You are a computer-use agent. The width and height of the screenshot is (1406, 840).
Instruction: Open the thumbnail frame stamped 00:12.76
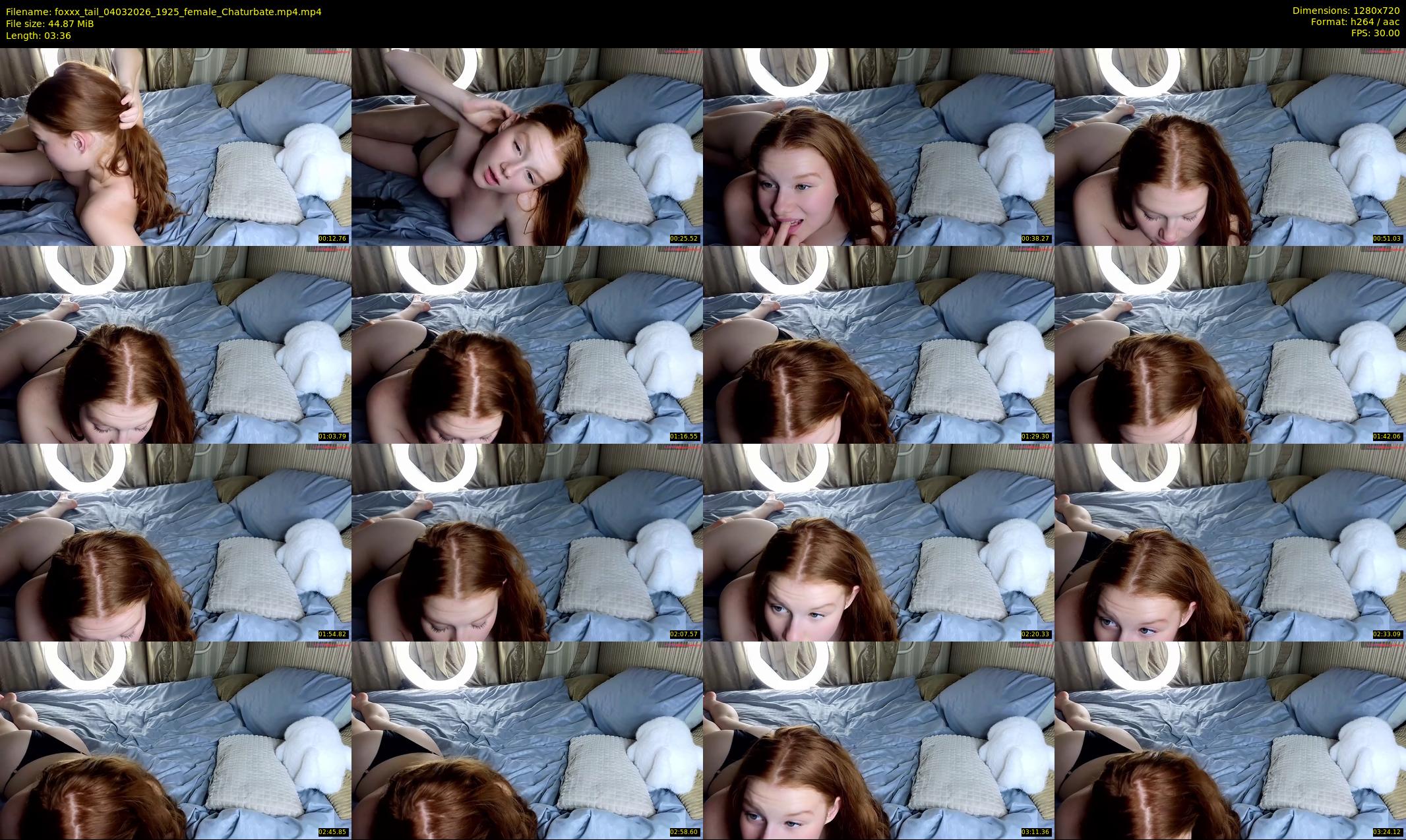tap(175, 146)
